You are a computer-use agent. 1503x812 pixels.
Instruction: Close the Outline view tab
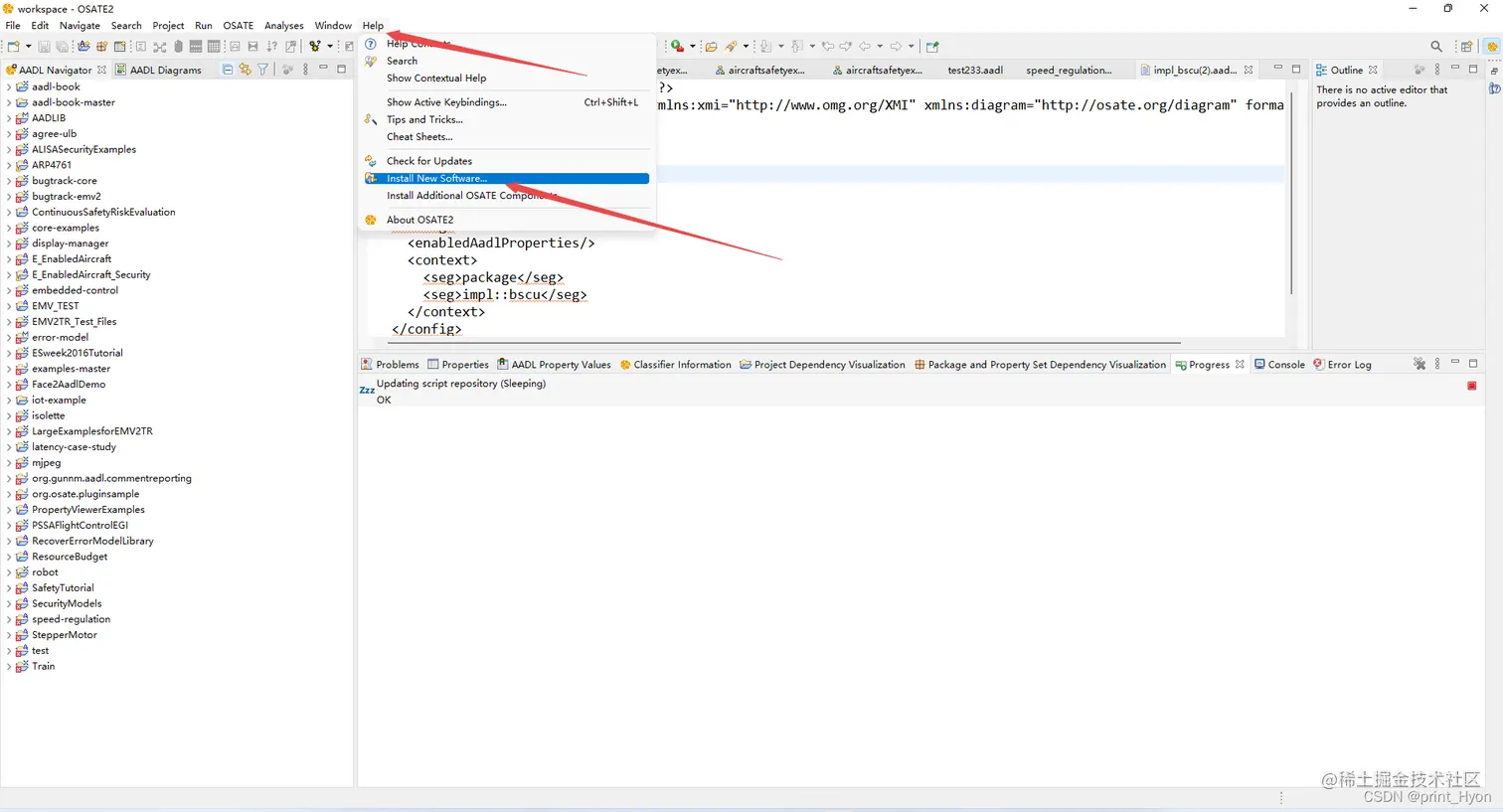[1373, 70]
